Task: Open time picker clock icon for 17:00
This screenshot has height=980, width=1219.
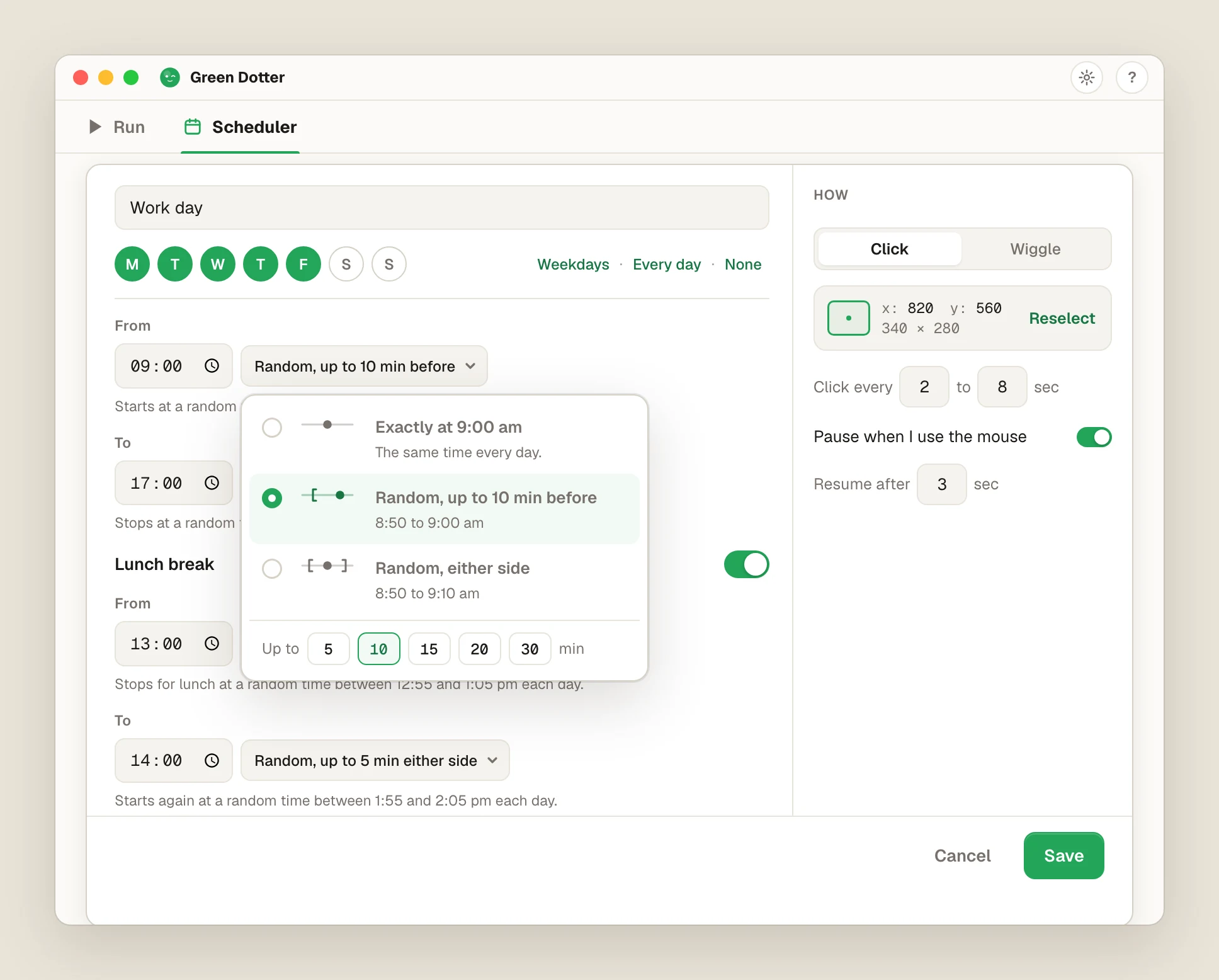Action: coord(212,483)
